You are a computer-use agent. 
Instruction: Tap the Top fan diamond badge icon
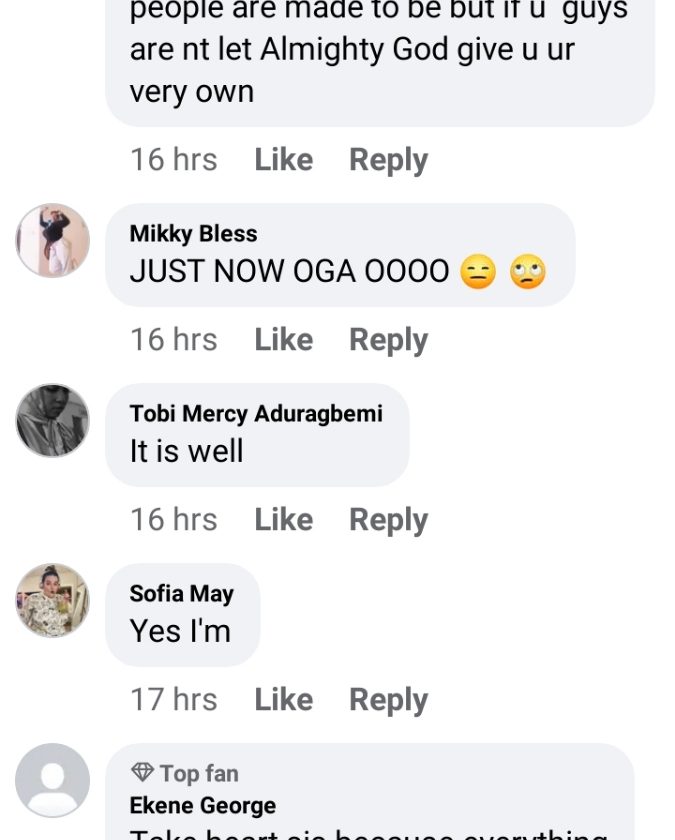[x=142, y=773]
